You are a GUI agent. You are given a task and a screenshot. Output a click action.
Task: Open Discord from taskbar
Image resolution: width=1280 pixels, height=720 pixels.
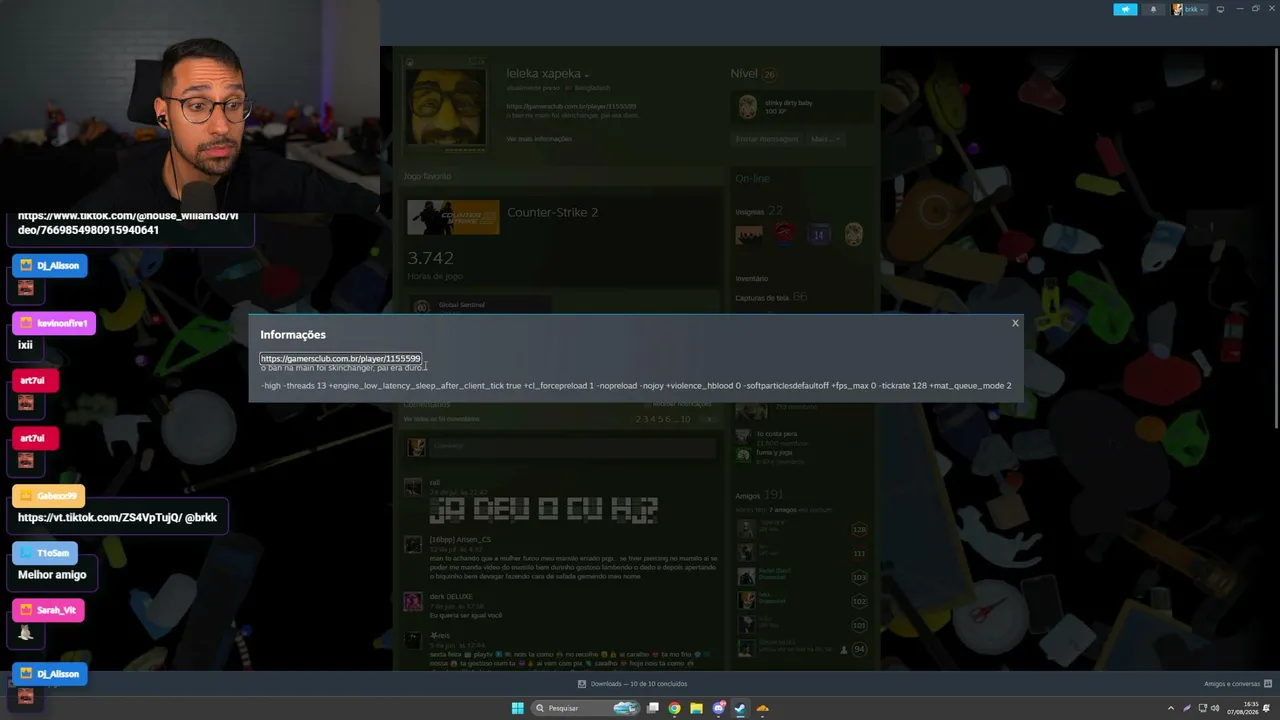pos(719,708)
